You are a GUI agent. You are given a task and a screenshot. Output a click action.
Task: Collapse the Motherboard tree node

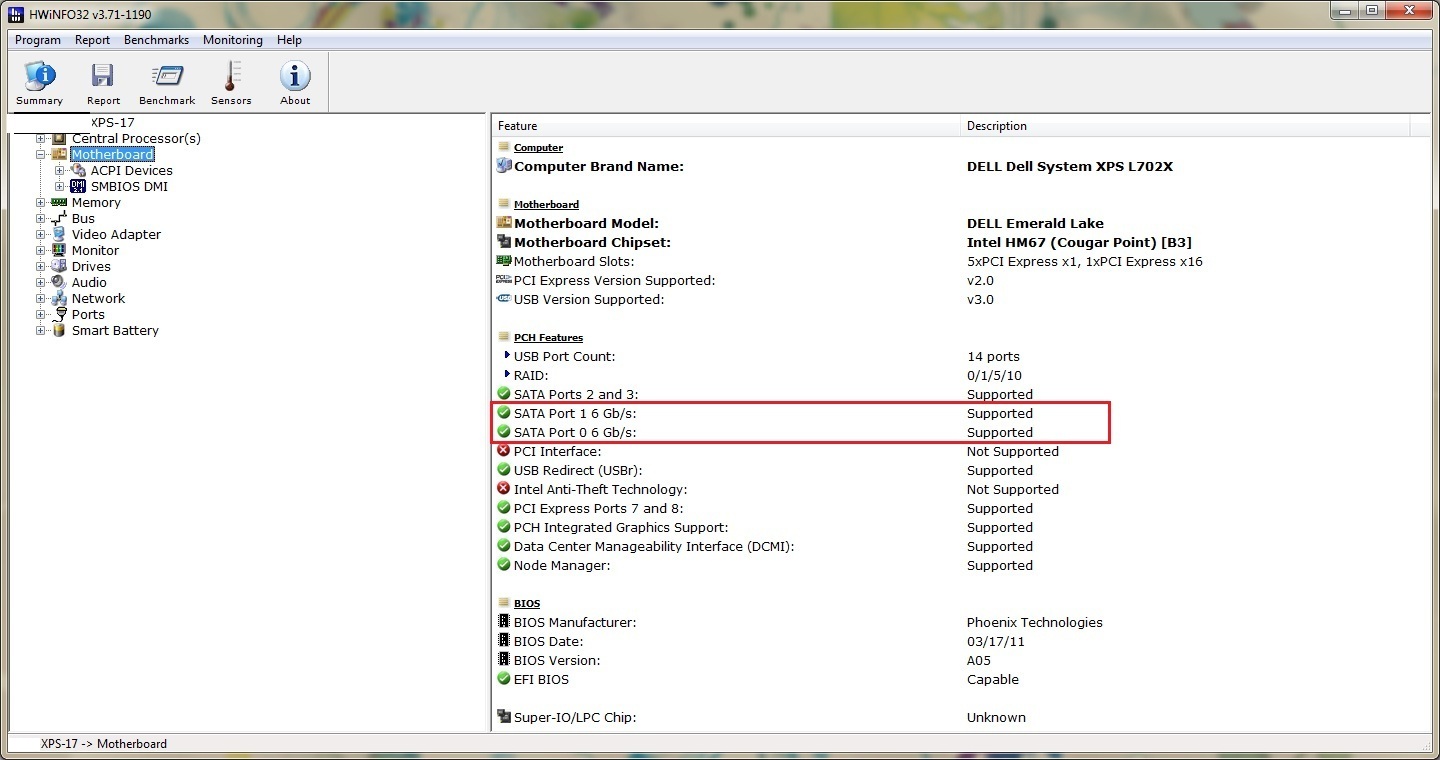point(41,155)
